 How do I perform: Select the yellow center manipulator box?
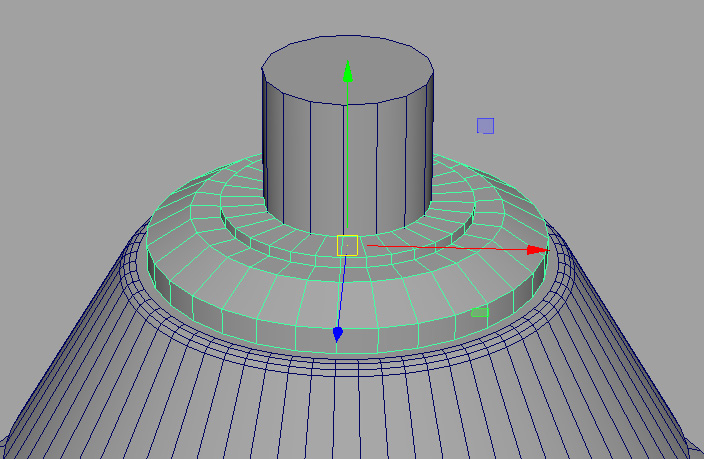coord(348,246)
